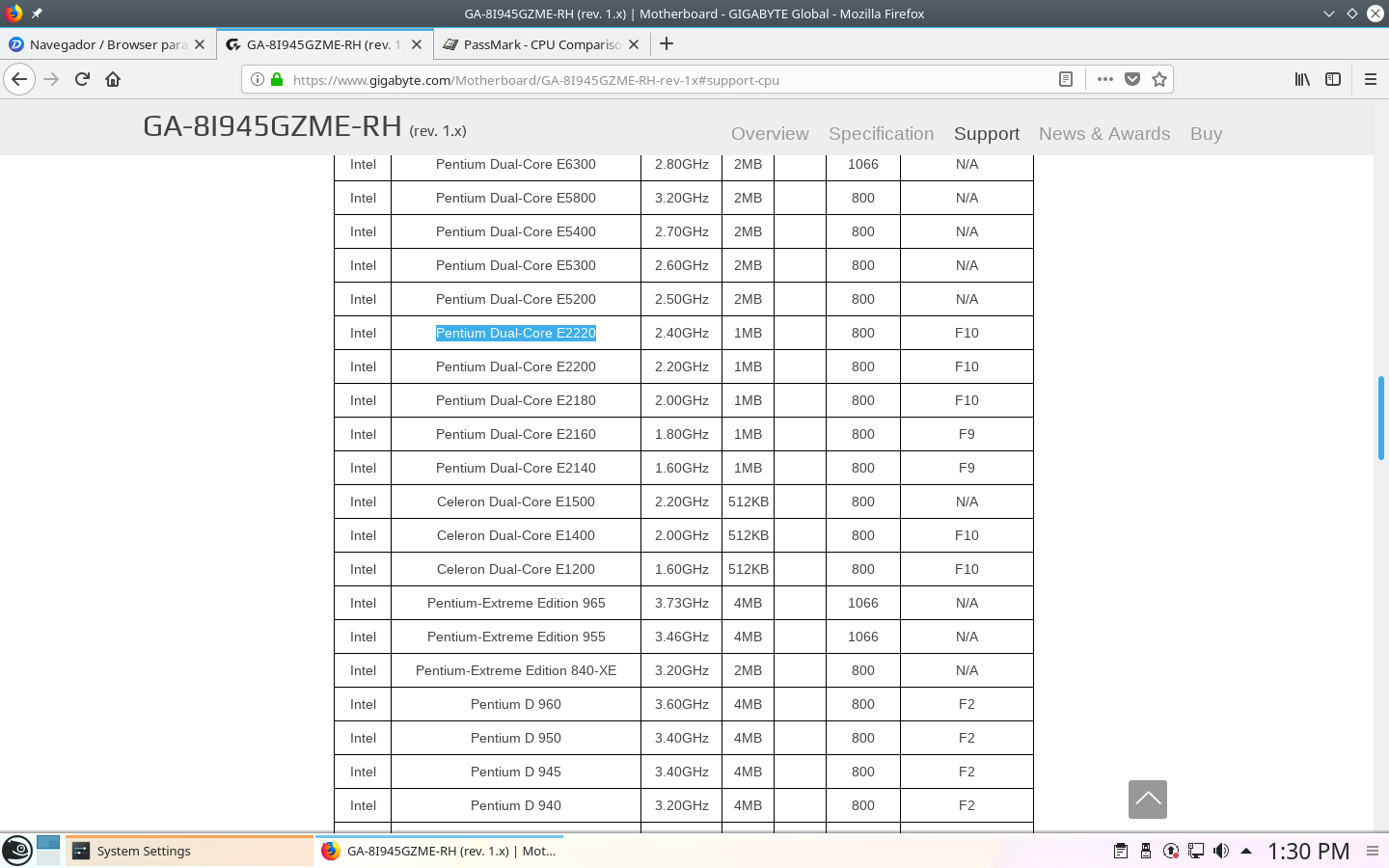The width and height of the screenshot is (1389, 868).
Task: Switch to the Firefox taskbar entry
Action: tap(440, 851)
